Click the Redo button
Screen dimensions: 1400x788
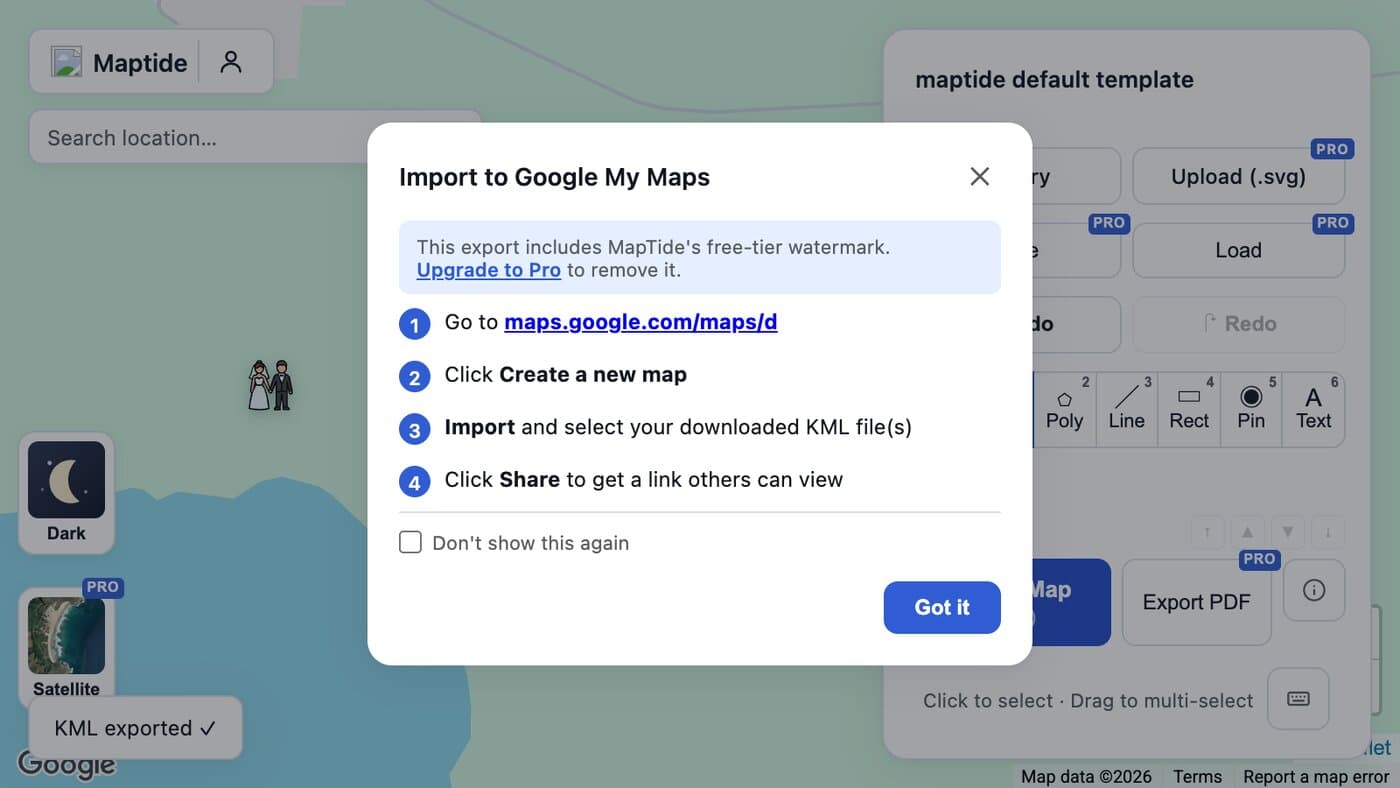1238,324
